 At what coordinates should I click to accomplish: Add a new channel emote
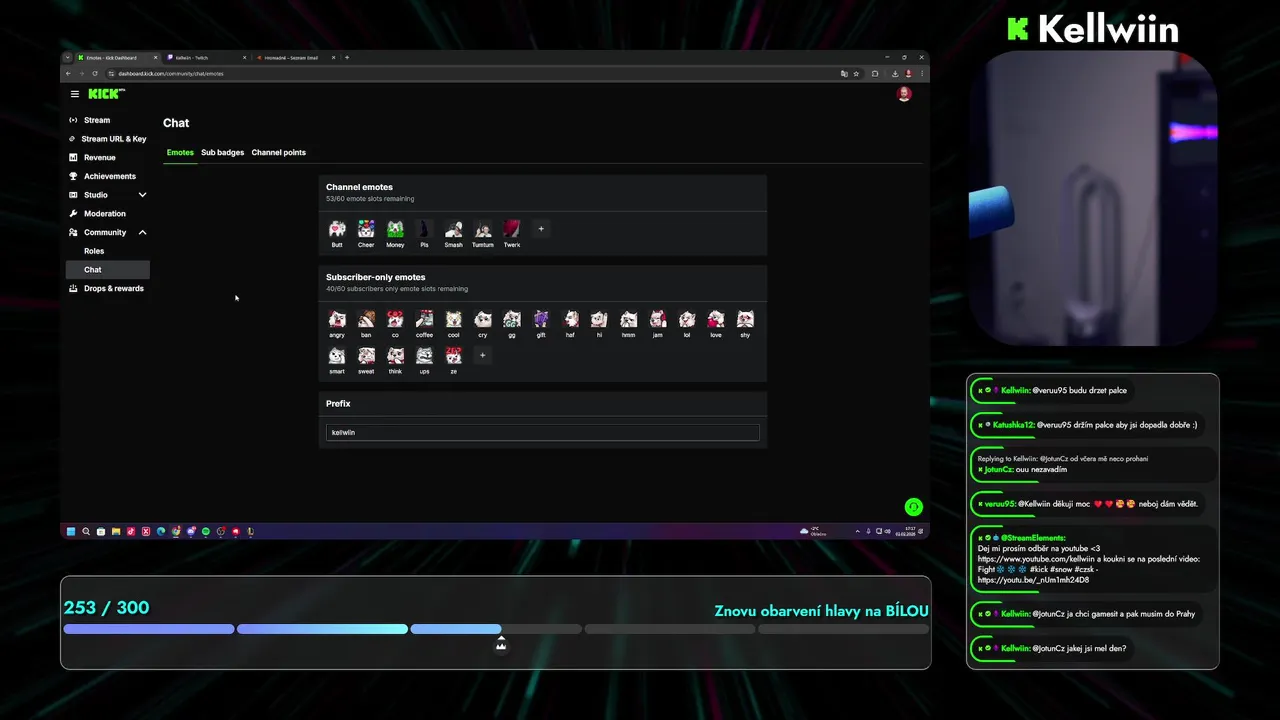541,229
